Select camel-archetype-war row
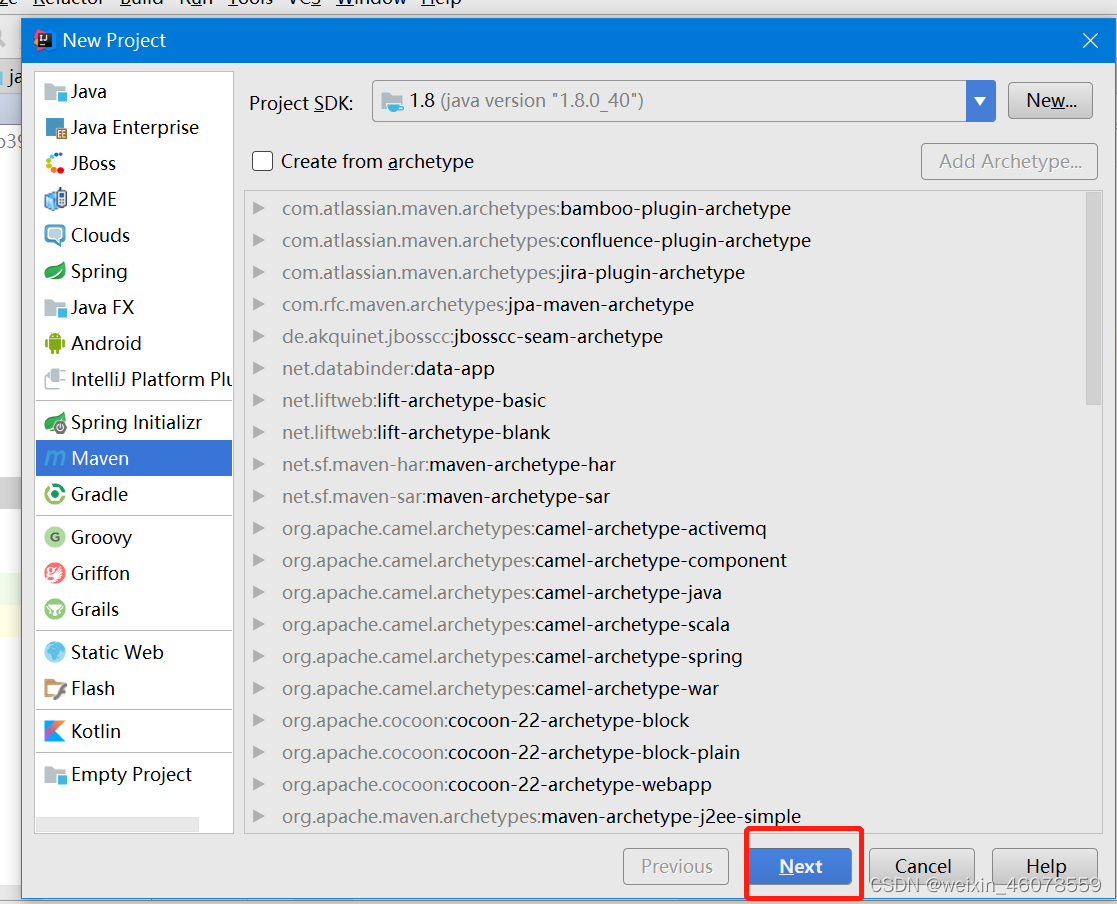This screenshot has height=904, width=1117. click(665, 688)
